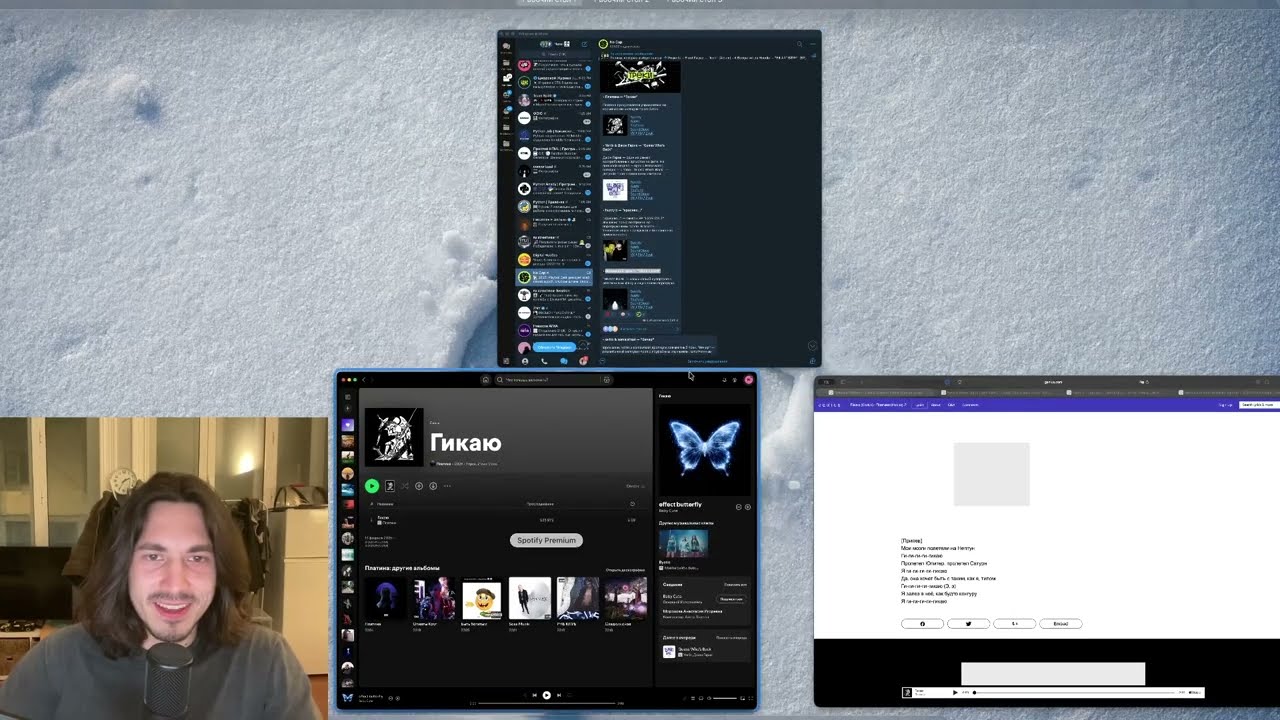Select the Lyrics tab on Genius
The width and height of the screenshot is (1280, 720).
tap(920, 405)
